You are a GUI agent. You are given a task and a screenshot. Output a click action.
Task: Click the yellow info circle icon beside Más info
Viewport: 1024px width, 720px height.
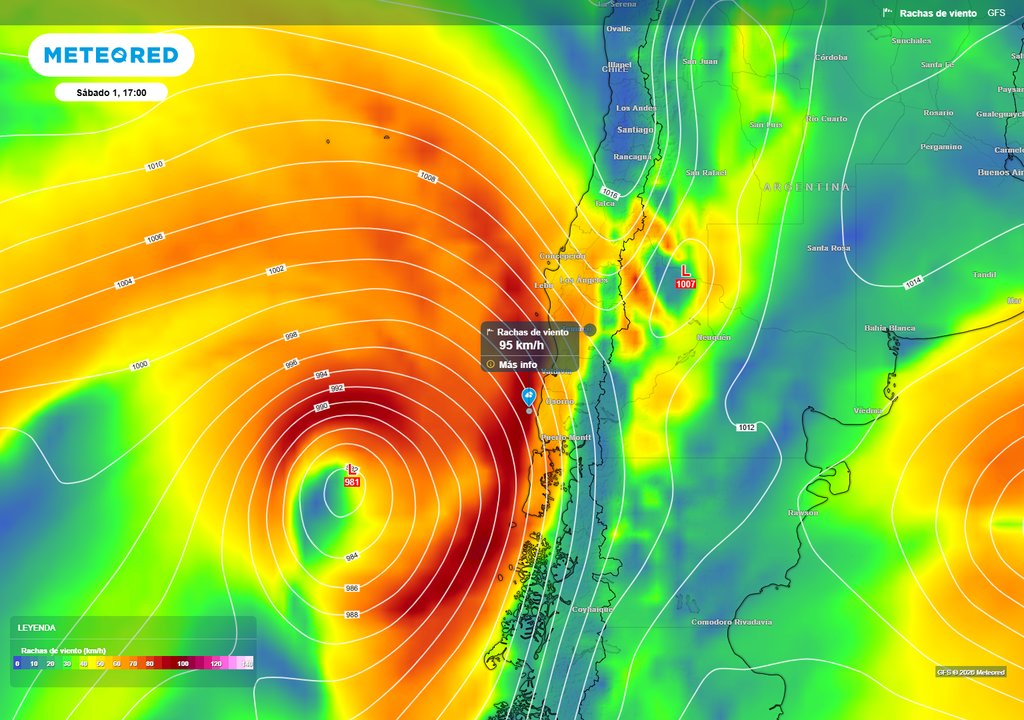[490, 364]
